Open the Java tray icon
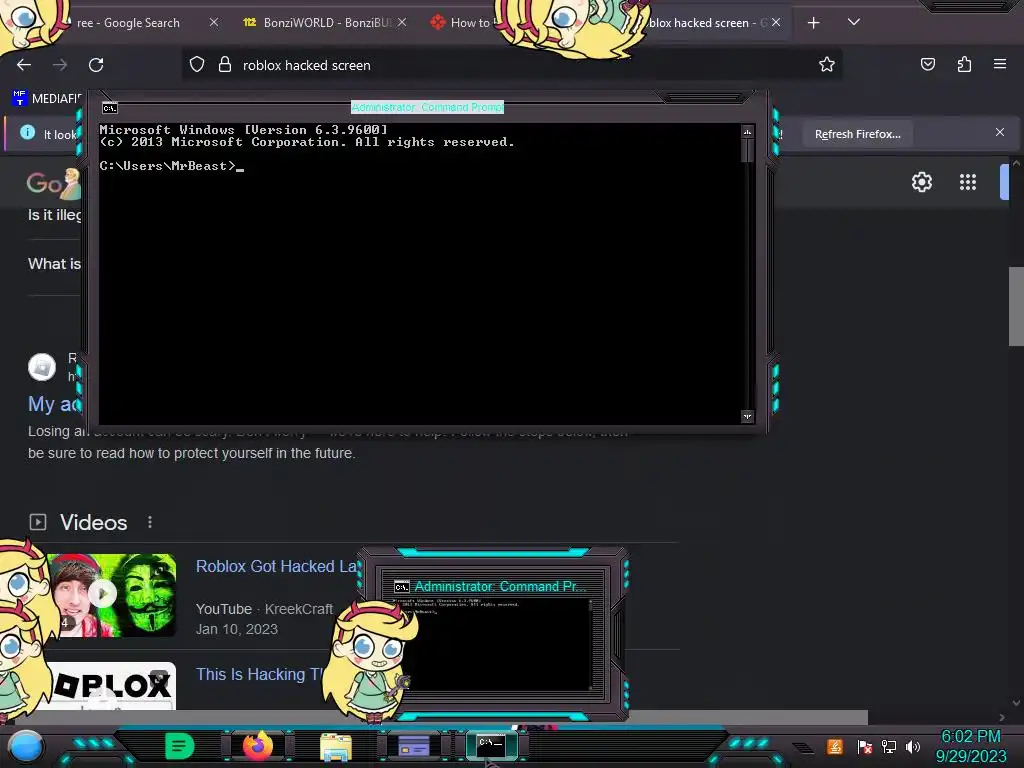The width and height of the screenshot is (1024, 768). click(835, 746)
